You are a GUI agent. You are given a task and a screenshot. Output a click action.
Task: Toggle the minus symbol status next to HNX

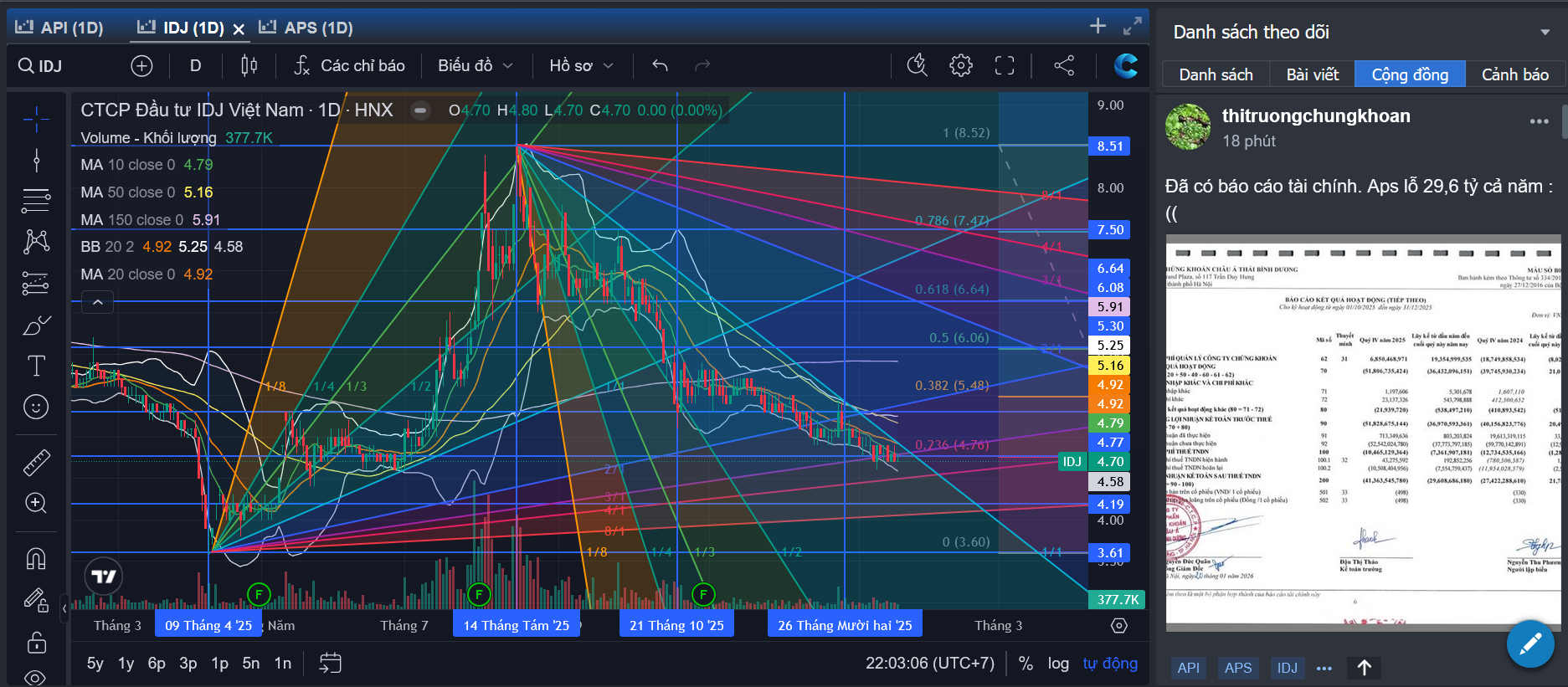420,110
